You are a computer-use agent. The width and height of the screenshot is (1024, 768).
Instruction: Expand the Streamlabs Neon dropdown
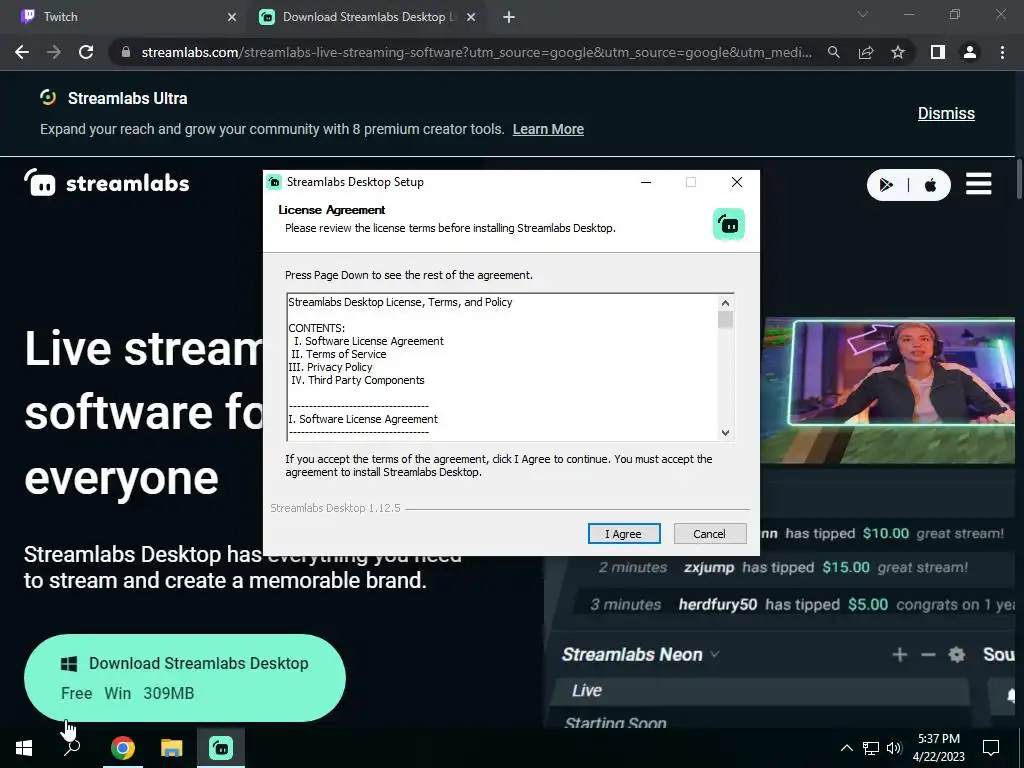(714, 654)
